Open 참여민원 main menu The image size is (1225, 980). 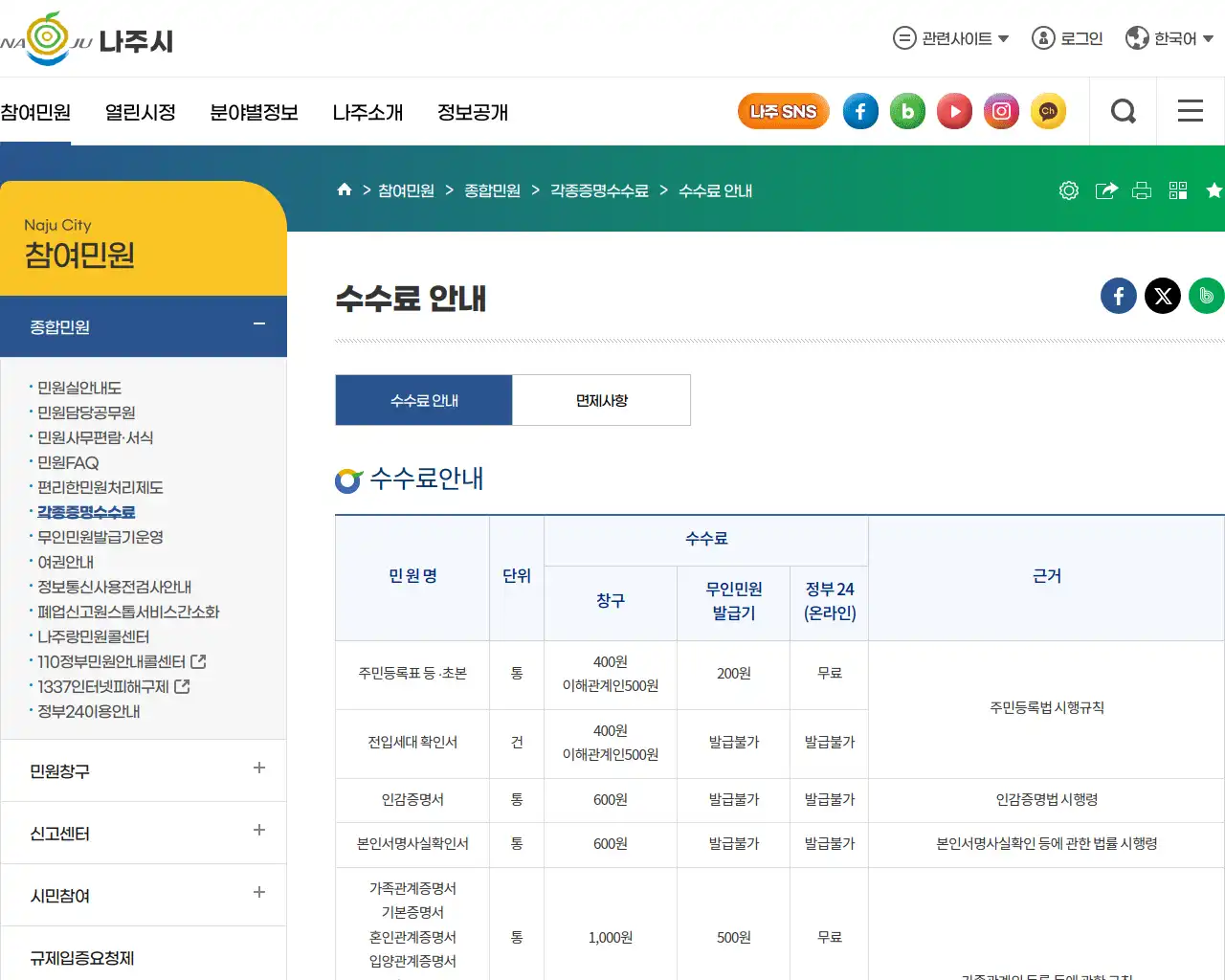pyautogui.click(x=35, y=112)
